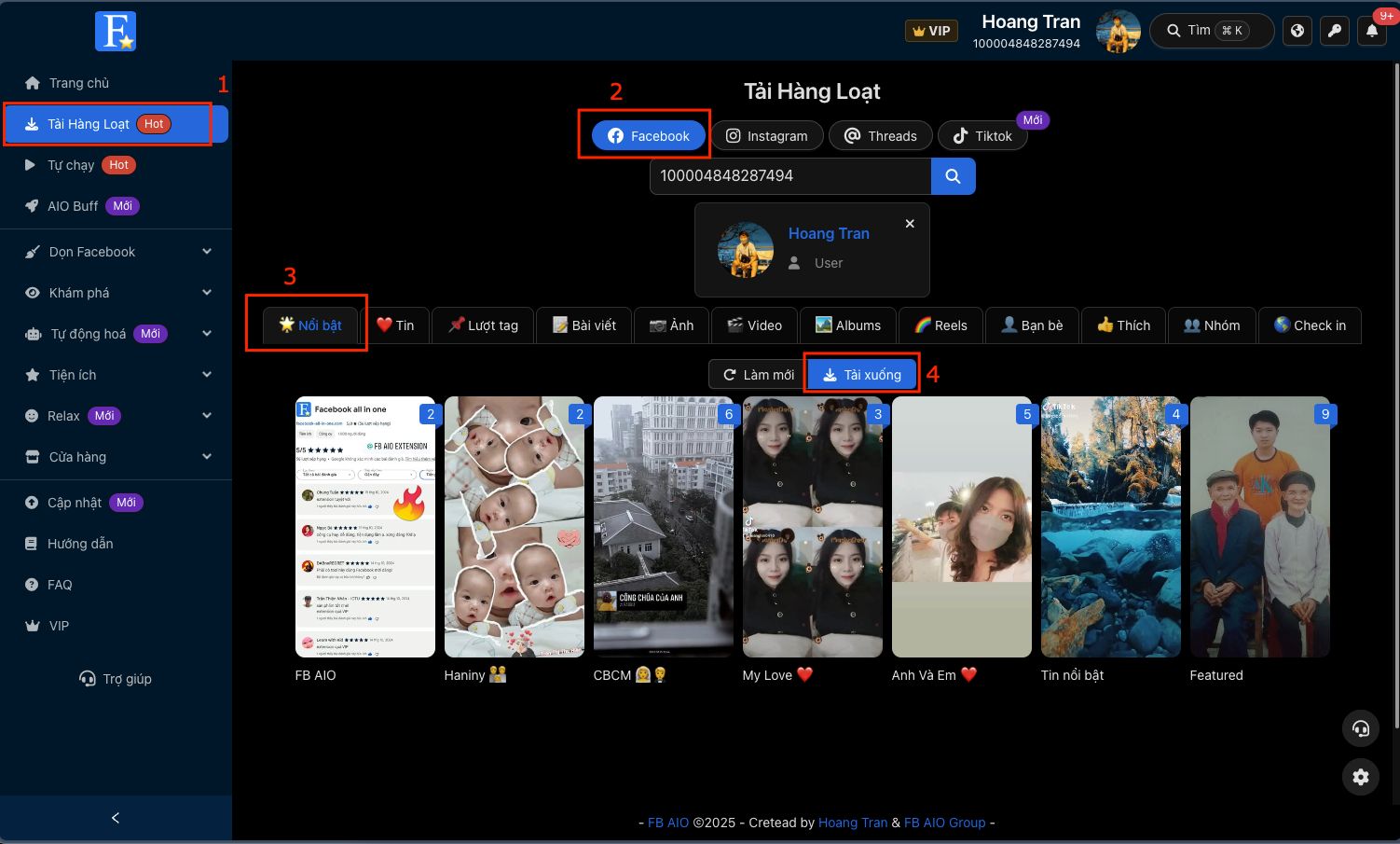Switch to the Video tab
This screenshot has height=844, width=1400.
click(754, 325)
